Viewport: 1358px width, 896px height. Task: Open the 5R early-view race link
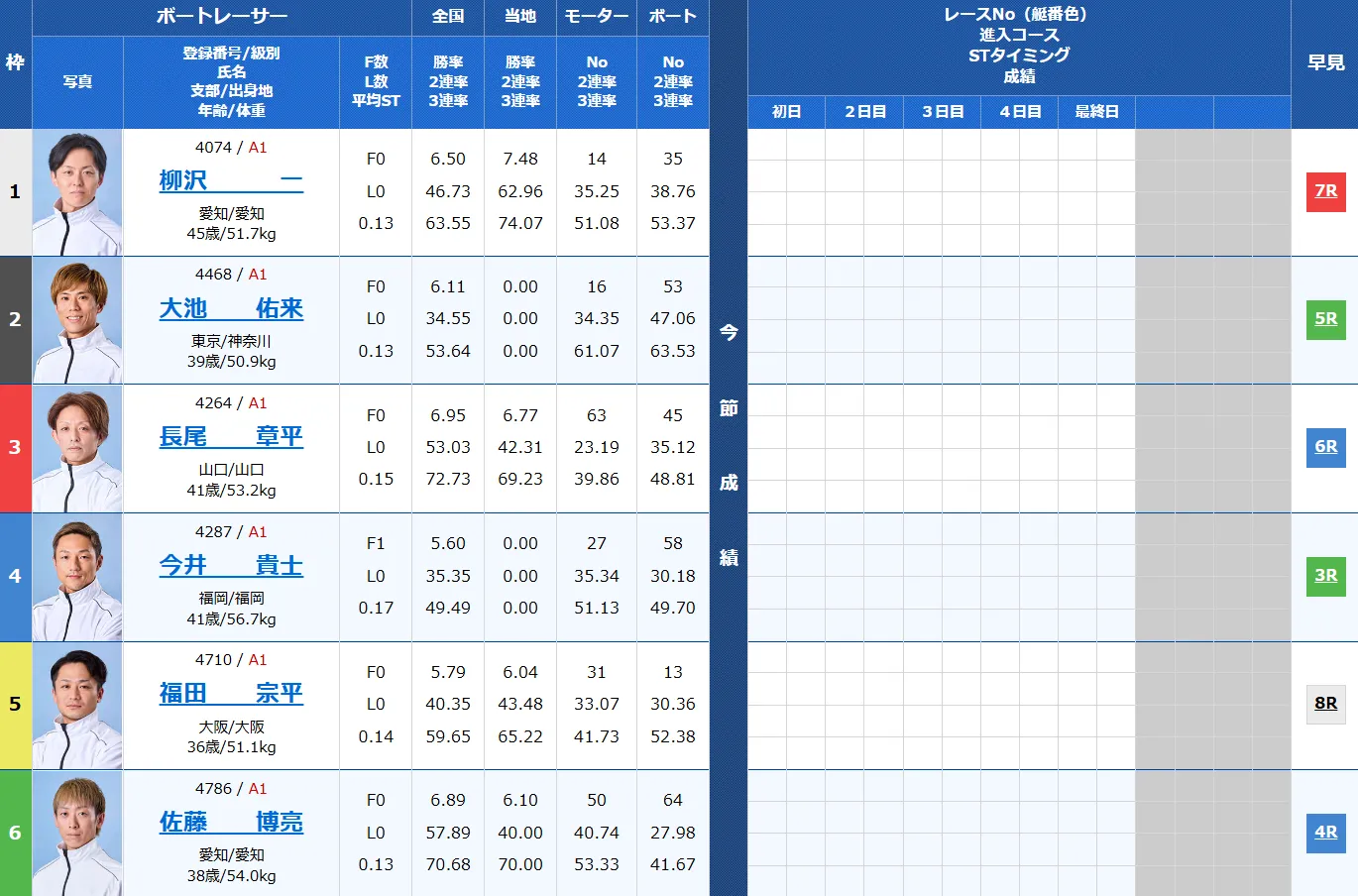[x=1325, y=319]
